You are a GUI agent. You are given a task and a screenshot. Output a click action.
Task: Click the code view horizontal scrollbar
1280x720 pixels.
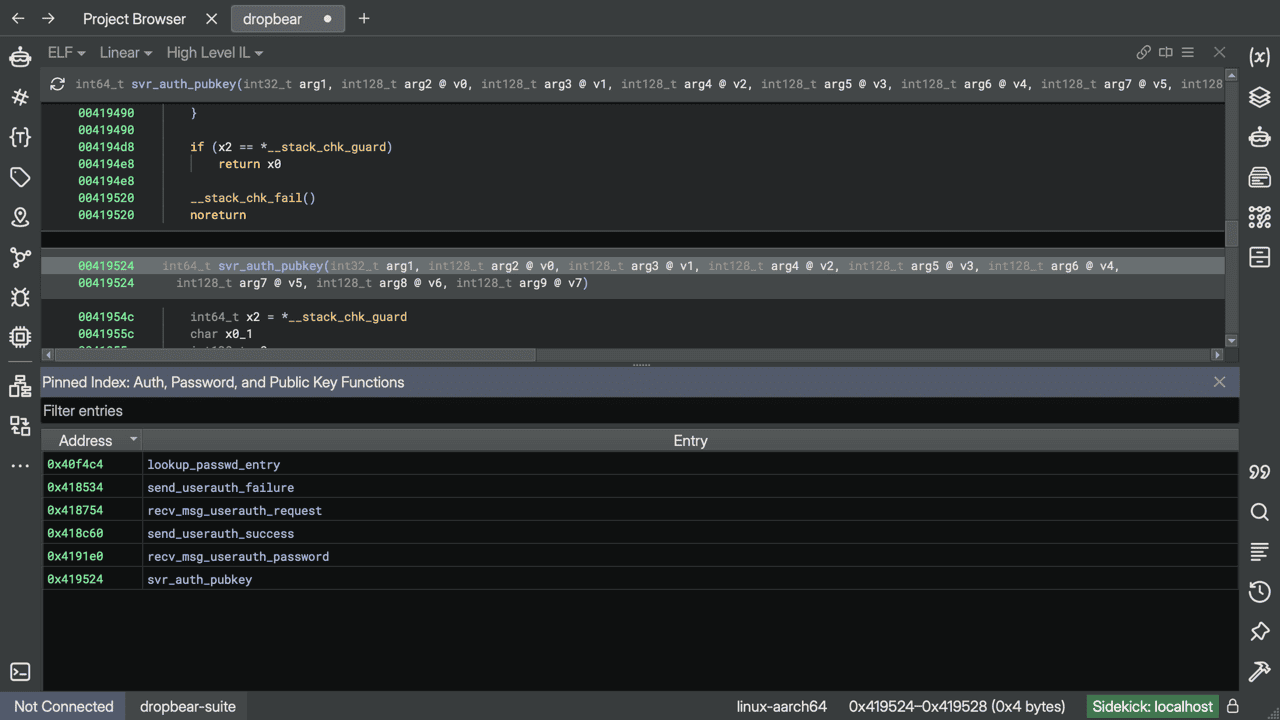(295, 355)
